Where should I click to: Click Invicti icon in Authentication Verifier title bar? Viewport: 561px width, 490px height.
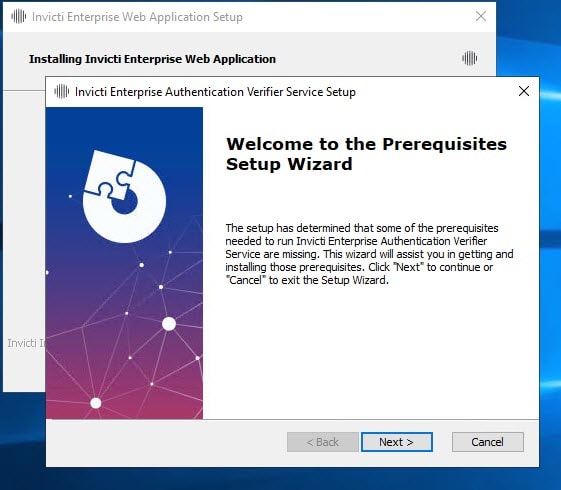(x=62, y=92)
